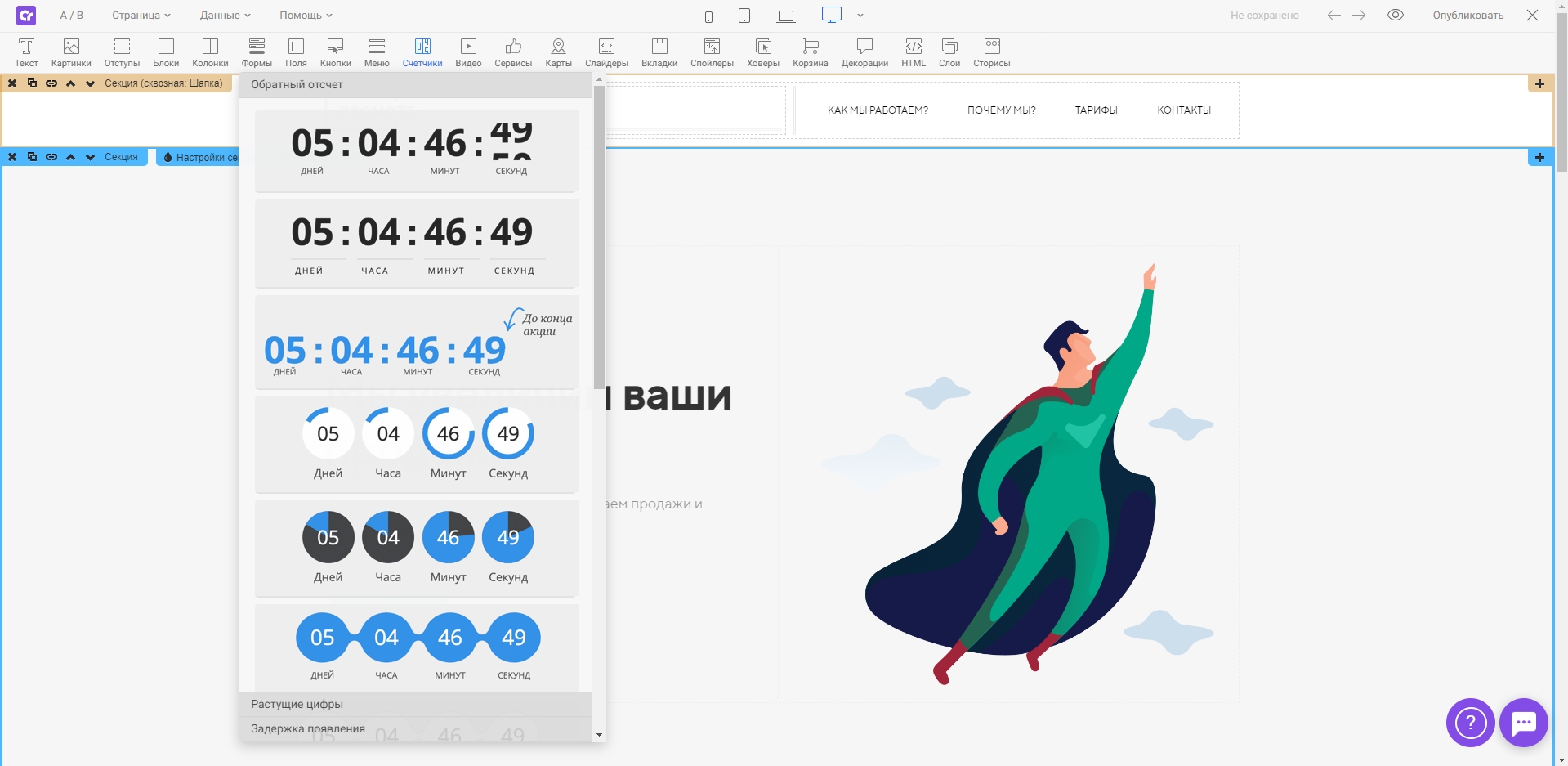Choose the underlined-labels black countdown template
The image size is (1568, 766).
tap(417, 244)
